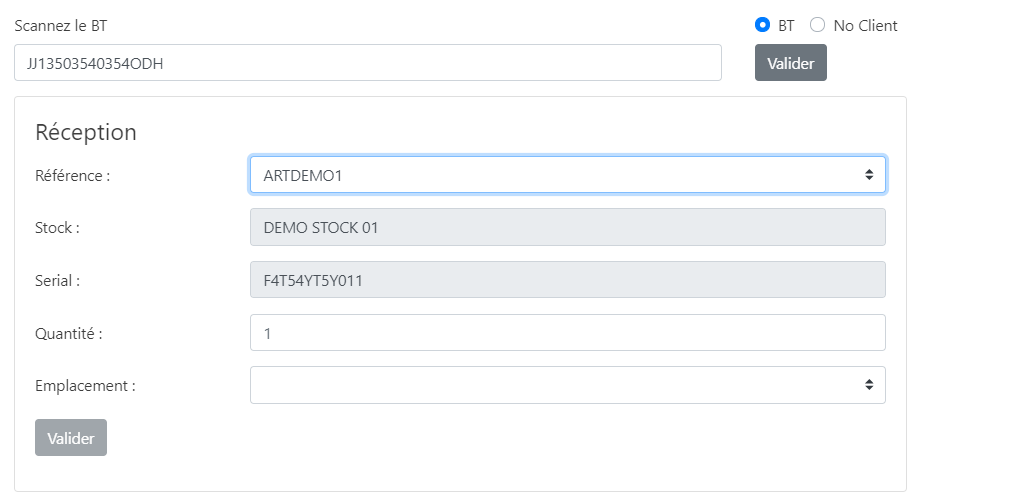Image resolution: width=1019 pixels, height=503 pixels.
Task: Click the "Scannez le BT" label
Action: coord(60,25)
